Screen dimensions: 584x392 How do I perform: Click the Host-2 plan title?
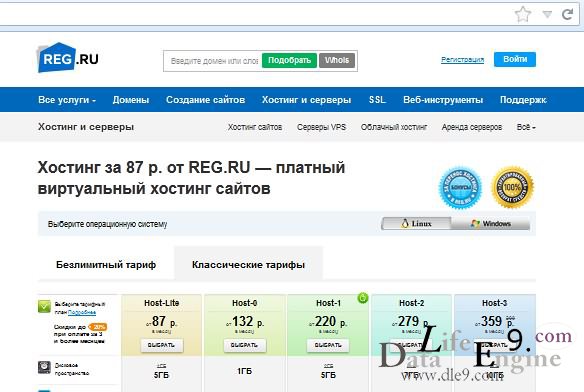coord(412,303)
